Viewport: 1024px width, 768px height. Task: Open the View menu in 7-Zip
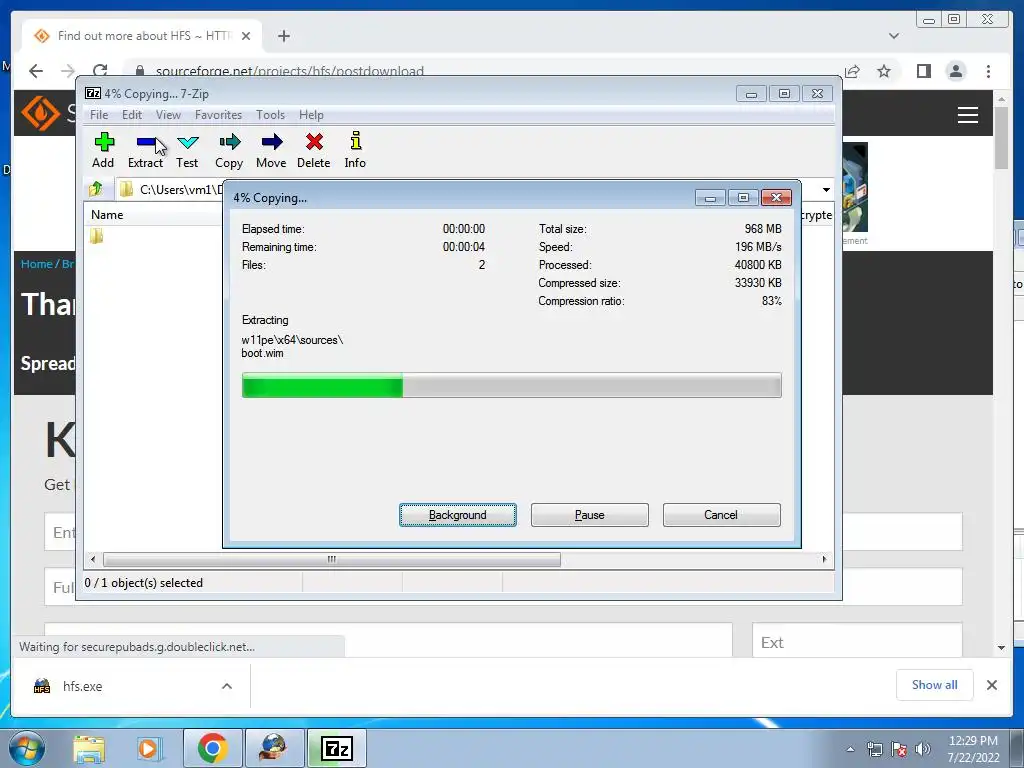pyautogui.click(x=168, y=115)
